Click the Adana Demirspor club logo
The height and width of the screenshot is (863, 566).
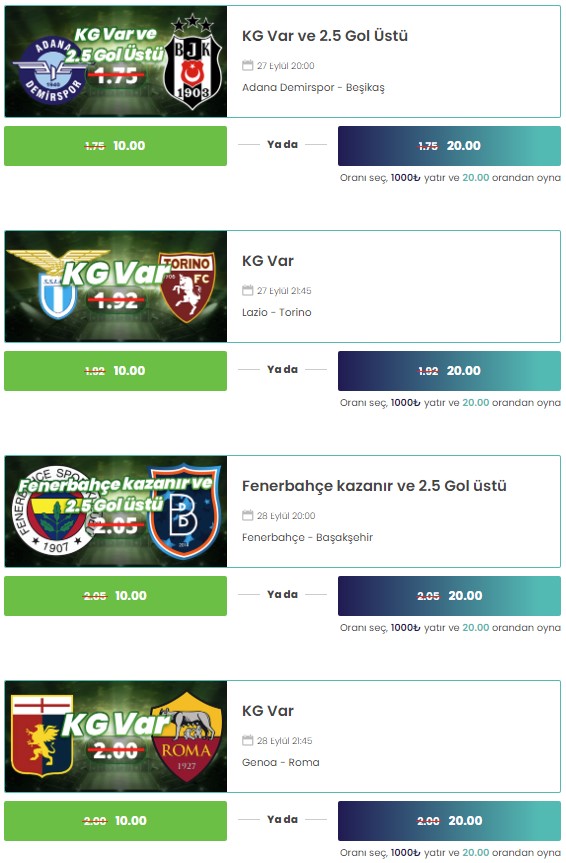[x=50, y=70]
